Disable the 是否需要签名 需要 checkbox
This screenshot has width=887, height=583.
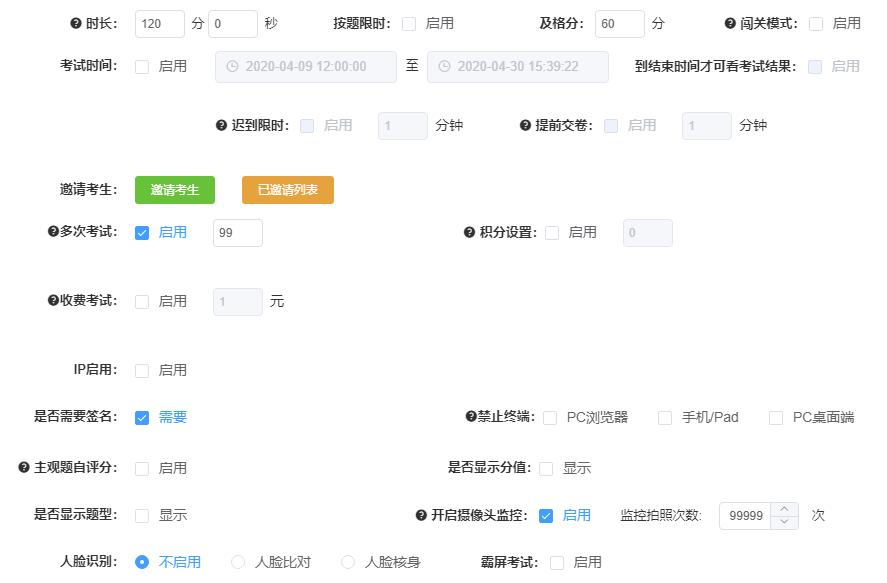pyautogui.click(x=141, y=418)
